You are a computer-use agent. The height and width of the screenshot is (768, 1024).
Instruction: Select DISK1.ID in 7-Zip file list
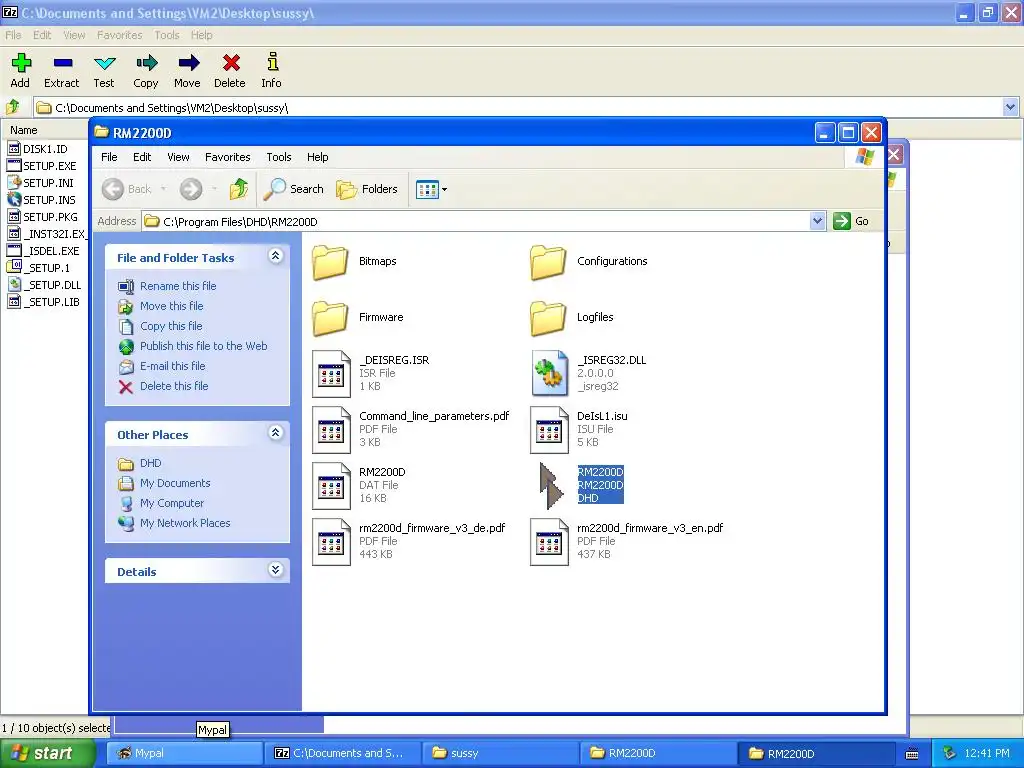click(37, 149)
